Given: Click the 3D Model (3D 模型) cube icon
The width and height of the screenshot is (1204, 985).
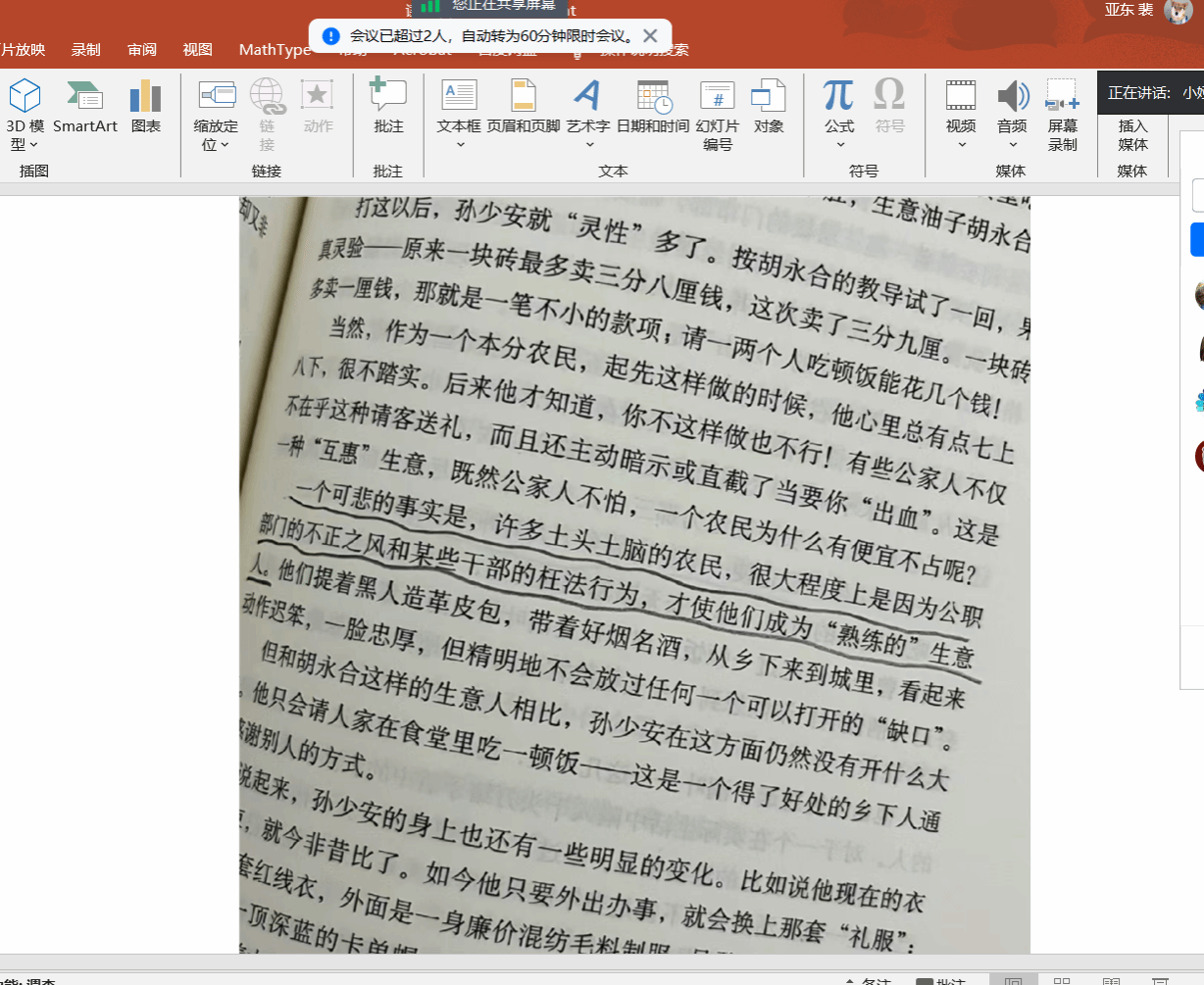Looking at the screenshot, I should point(25,96).
